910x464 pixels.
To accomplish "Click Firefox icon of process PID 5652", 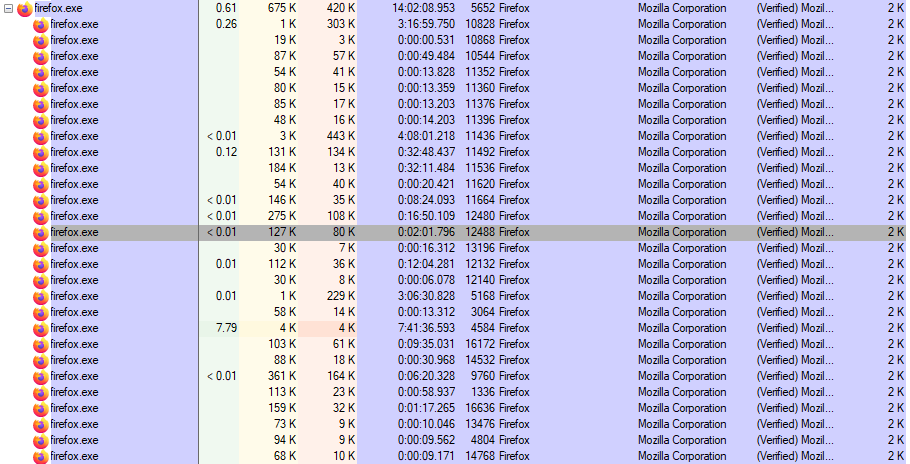I will point(25,9).
